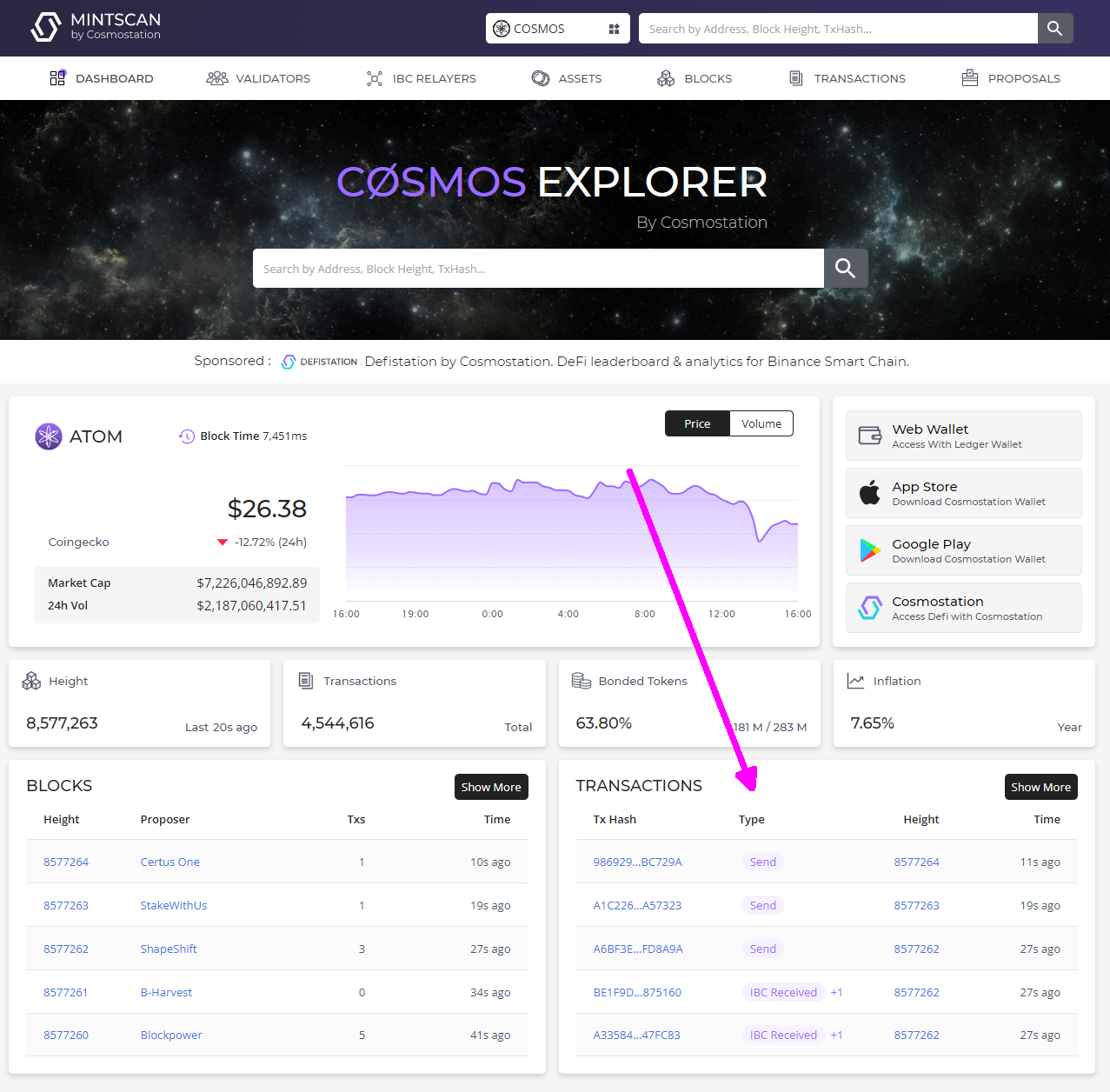Viewport: 1110px width, 1092px height.
Task: Click the Web Wallet card
Action: 964,436
